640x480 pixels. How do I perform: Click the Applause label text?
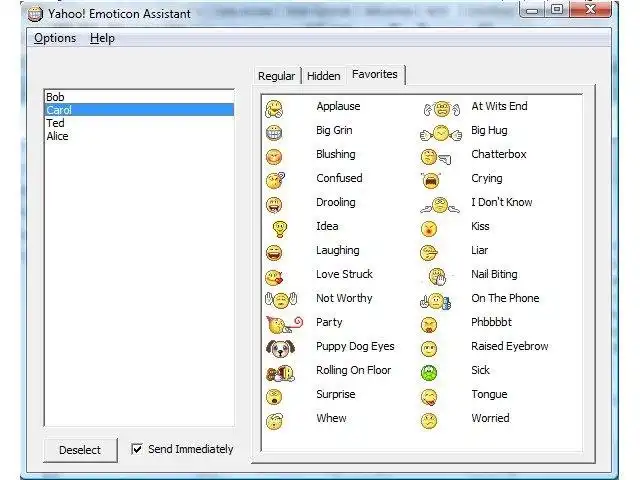coord(338,107)
